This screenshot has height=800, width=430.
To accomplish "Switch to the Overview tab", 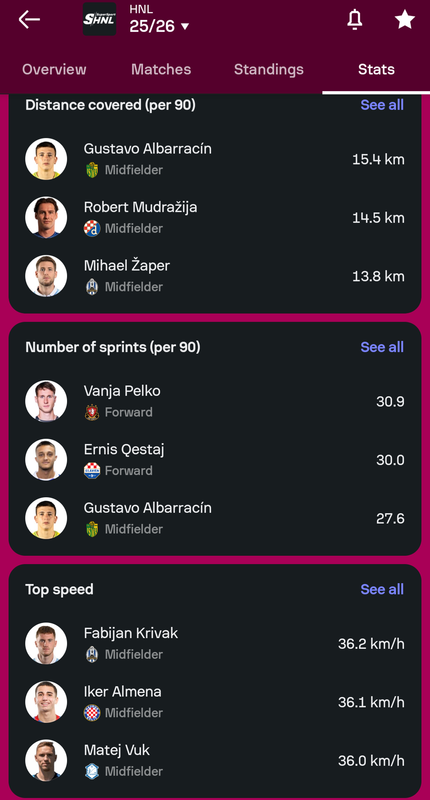I will [x=54, y=69].
